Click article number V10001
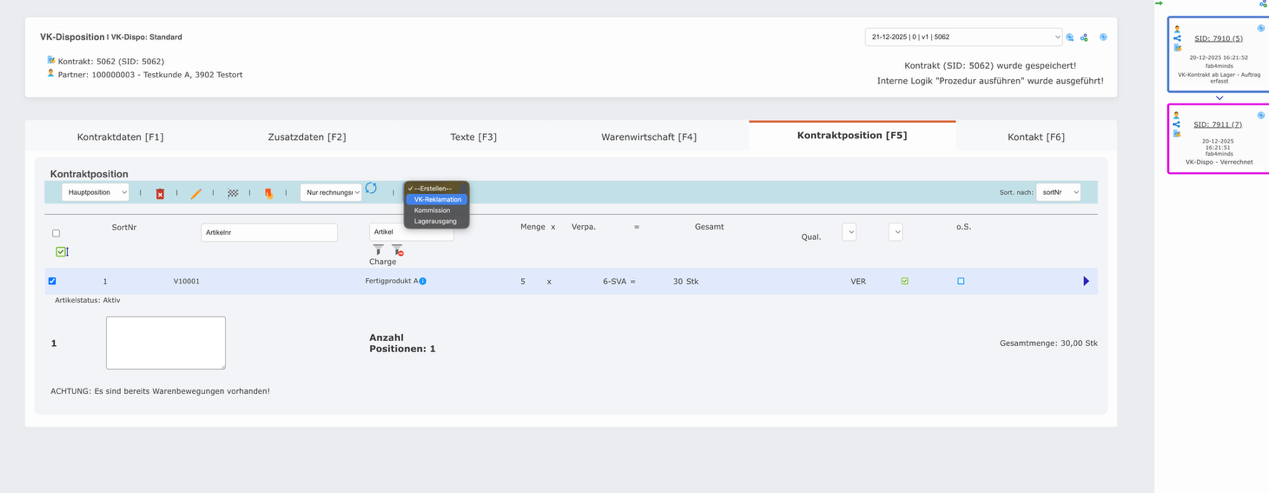 pos(186,281)
